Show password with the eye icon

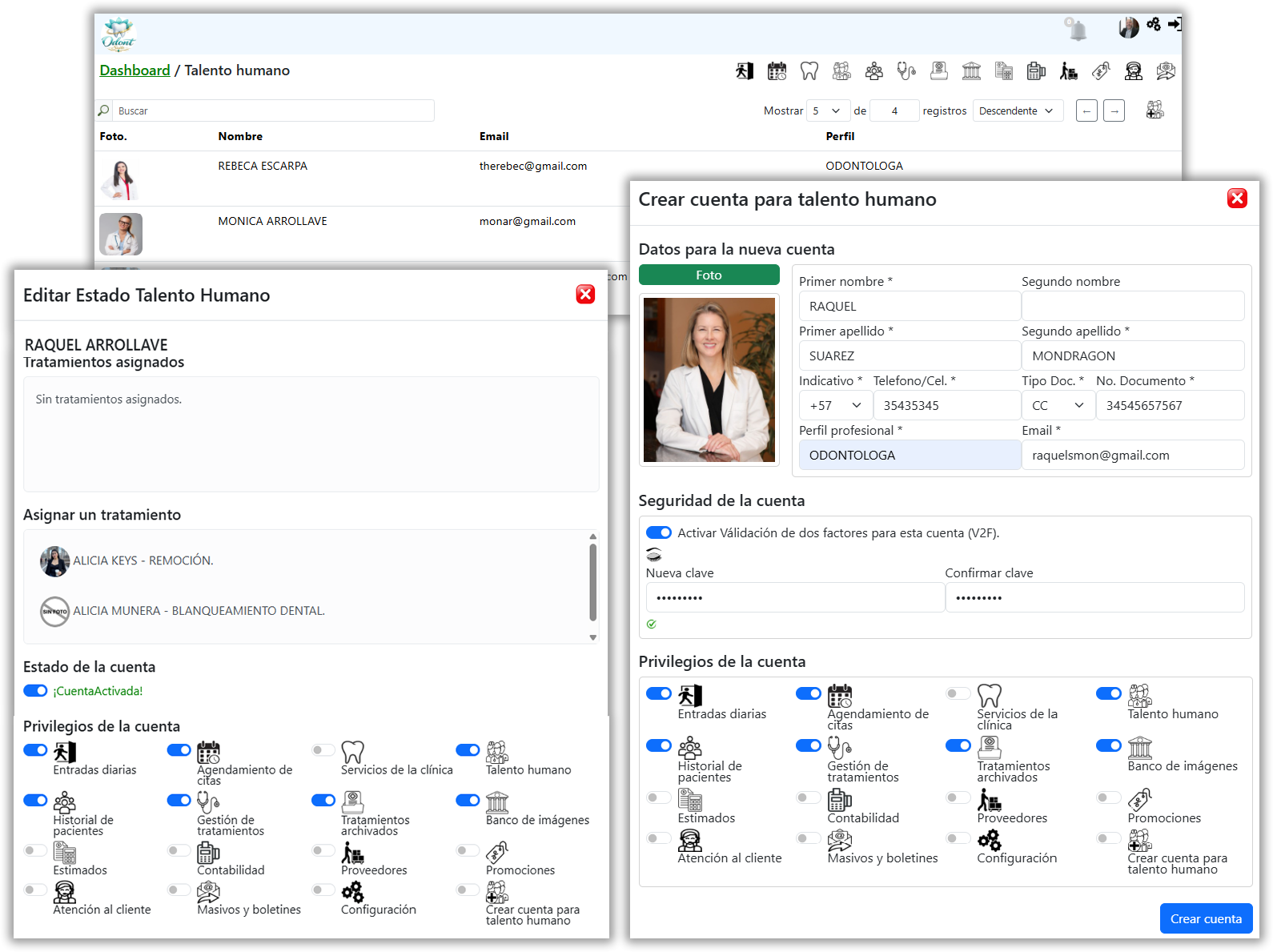pyautogui.click(x=654, y=554)
